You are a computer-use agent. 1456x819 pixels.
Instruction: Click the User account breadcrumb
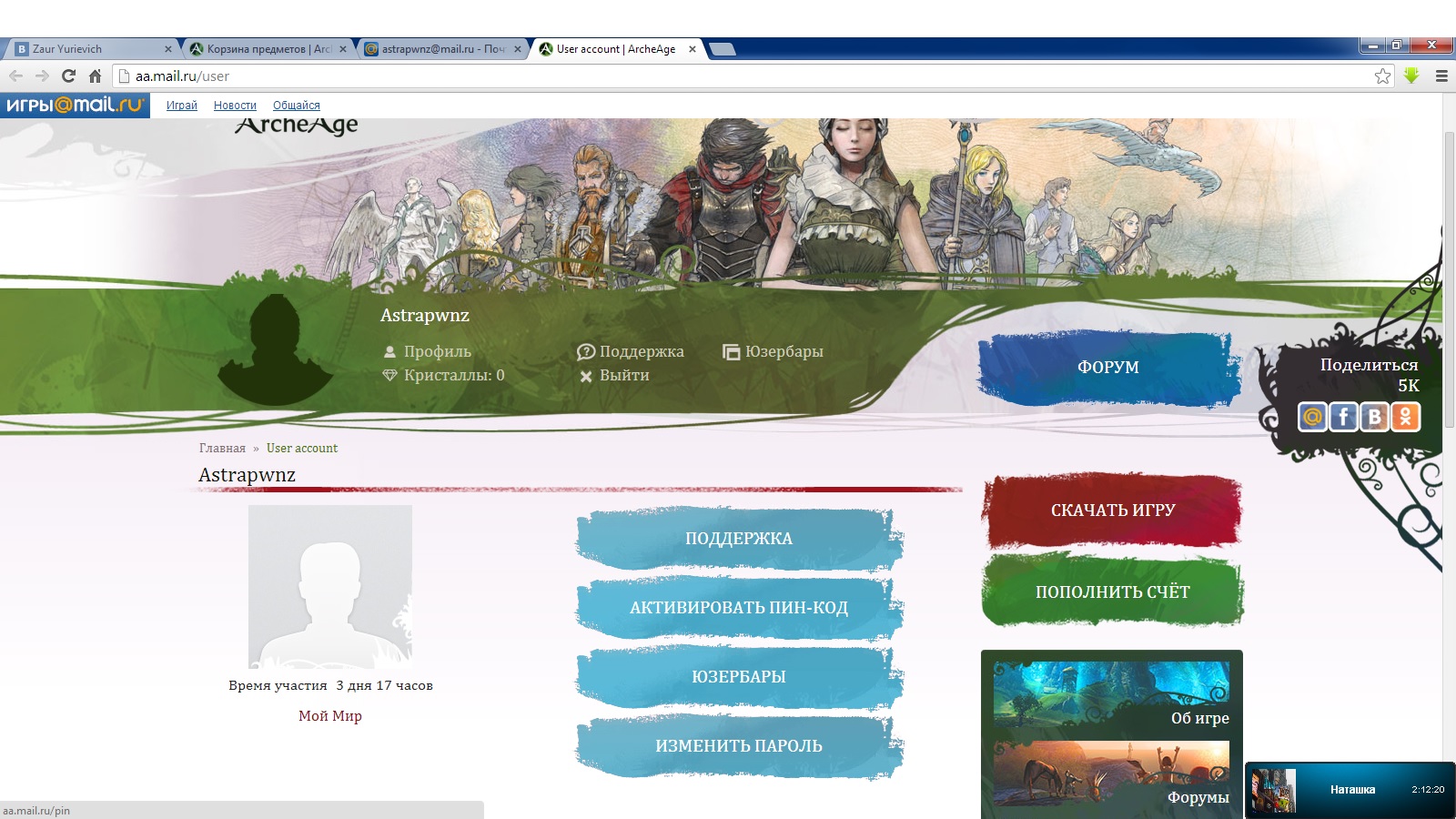(x=302, y=449)
